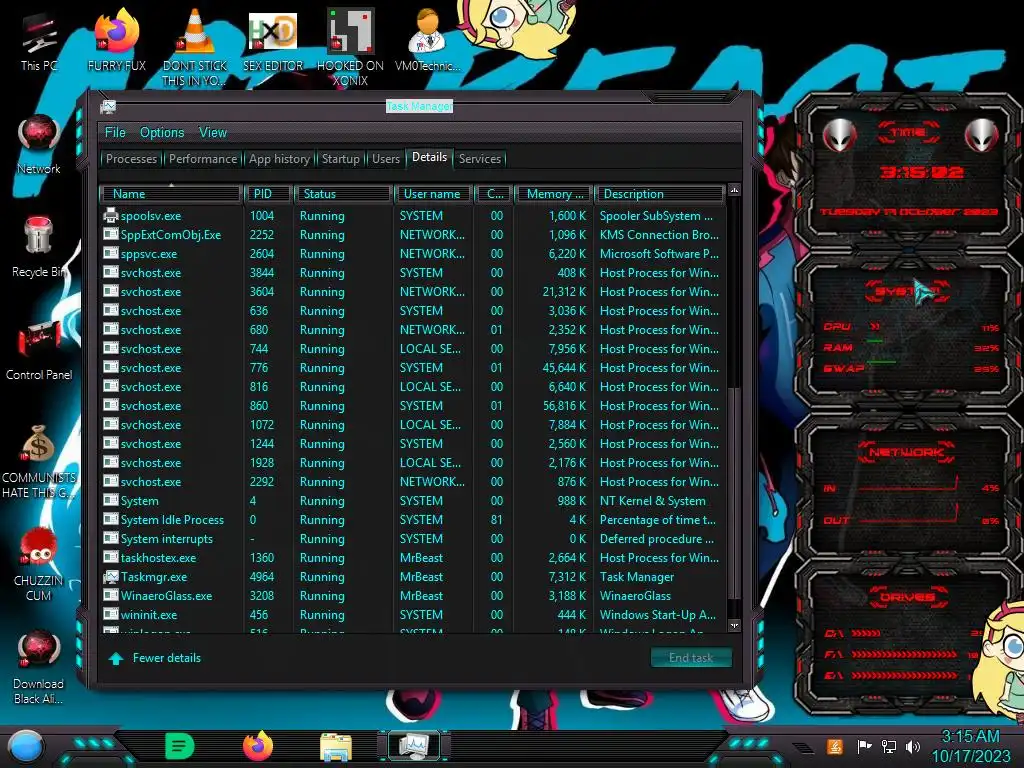The image size is (1024, 768).
Task: Switch to the Performance tab
Action: (x=203, y=159)
